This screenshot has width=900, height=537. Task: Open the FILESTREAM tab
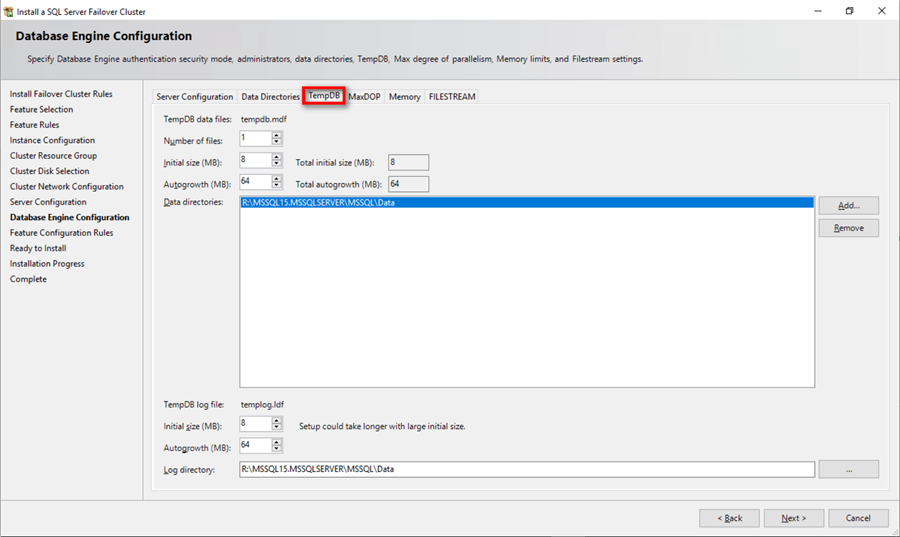(x=452, y=96)
